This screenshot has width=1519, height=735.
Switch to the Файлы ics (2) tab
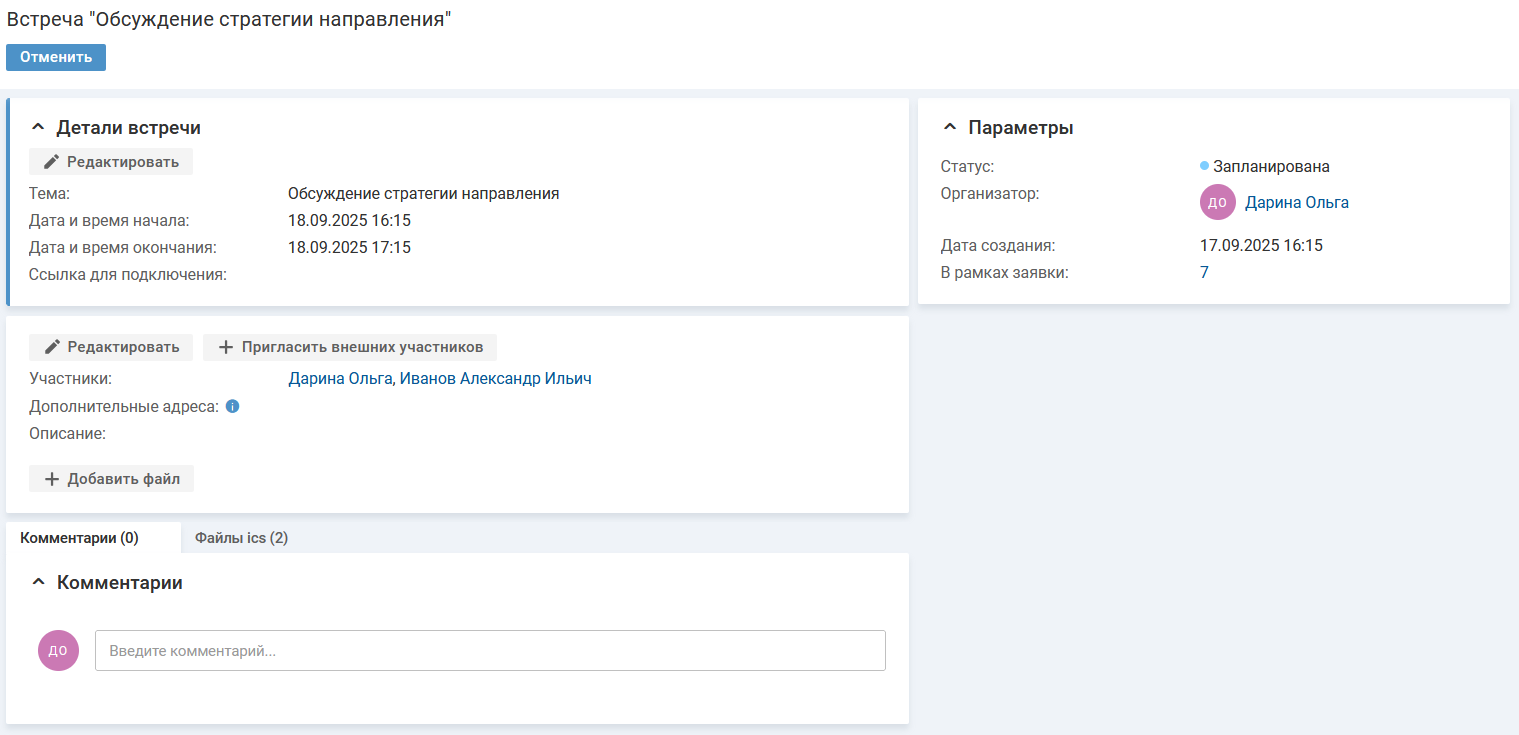tap(241, 538)
